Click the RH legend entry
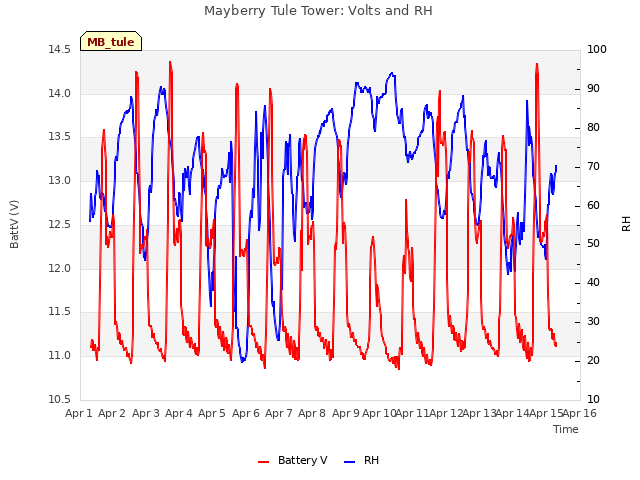The image size is (640, 480). point(362,460)
